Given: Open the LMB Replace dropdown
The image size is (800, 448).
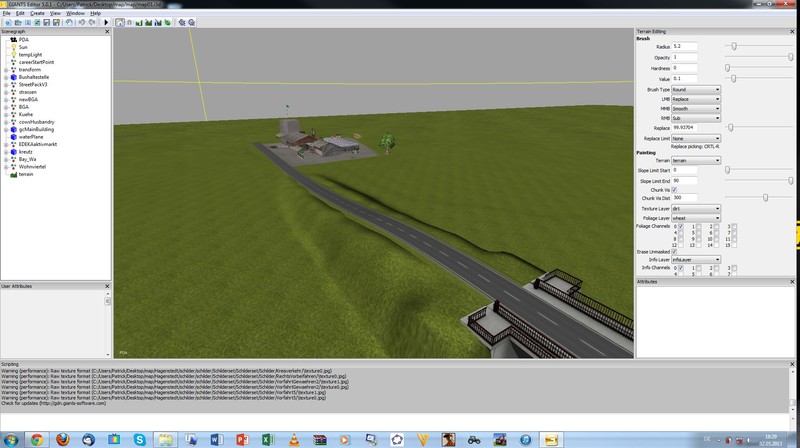Looking at the screenshot, I should click(x=696, y=99).
